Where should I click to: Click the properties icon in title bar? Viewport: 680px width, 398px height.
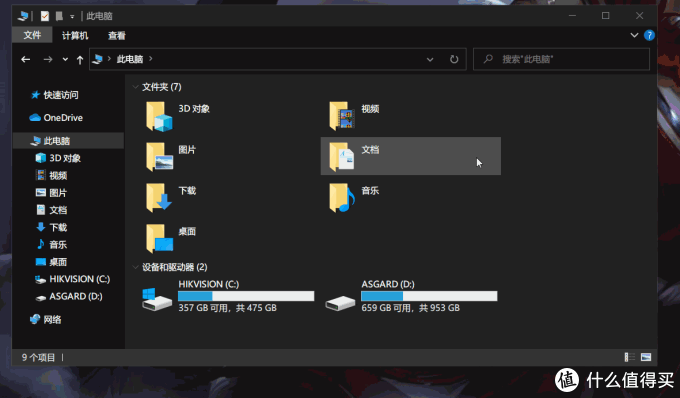(44, 16)
